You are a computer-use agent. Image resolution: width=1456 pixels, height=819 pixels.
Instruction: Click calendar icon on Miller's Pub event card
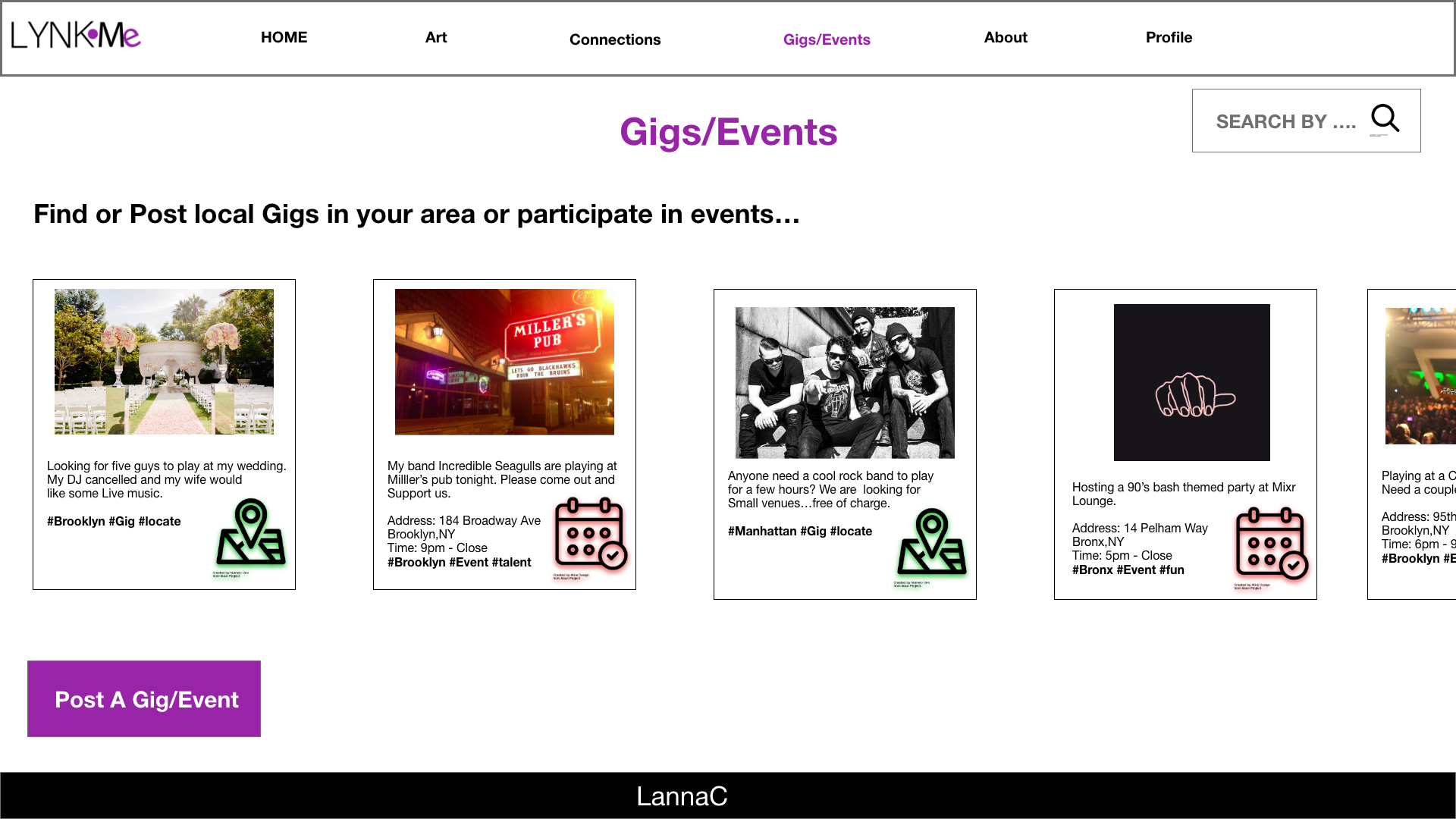tap(590, 533)
